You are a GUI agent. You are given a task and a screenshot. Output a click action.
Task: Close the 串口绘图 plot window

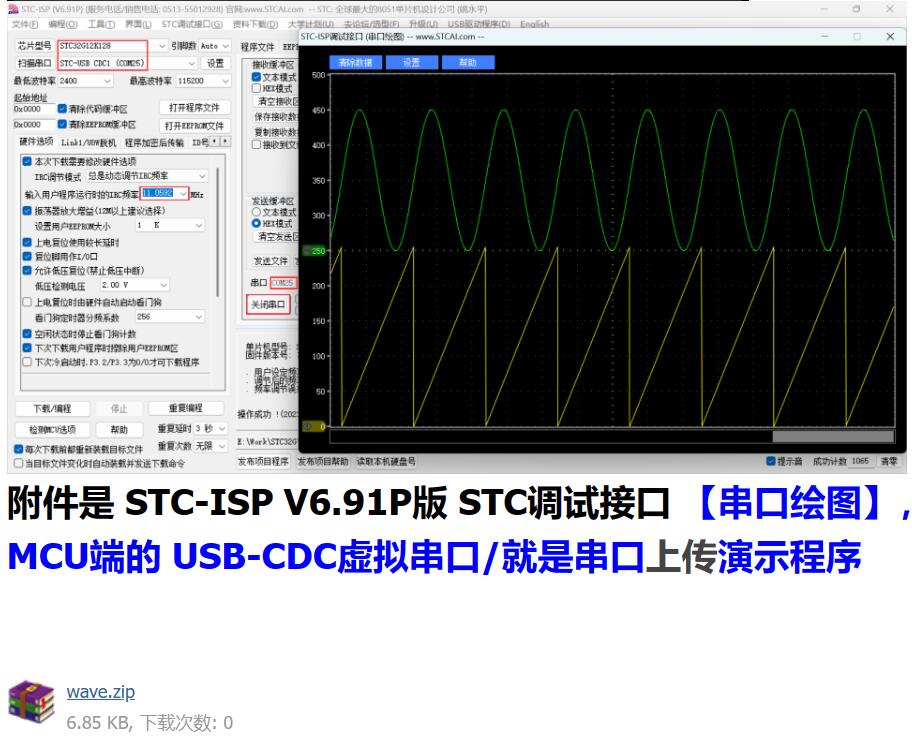(x=890, y=36)
